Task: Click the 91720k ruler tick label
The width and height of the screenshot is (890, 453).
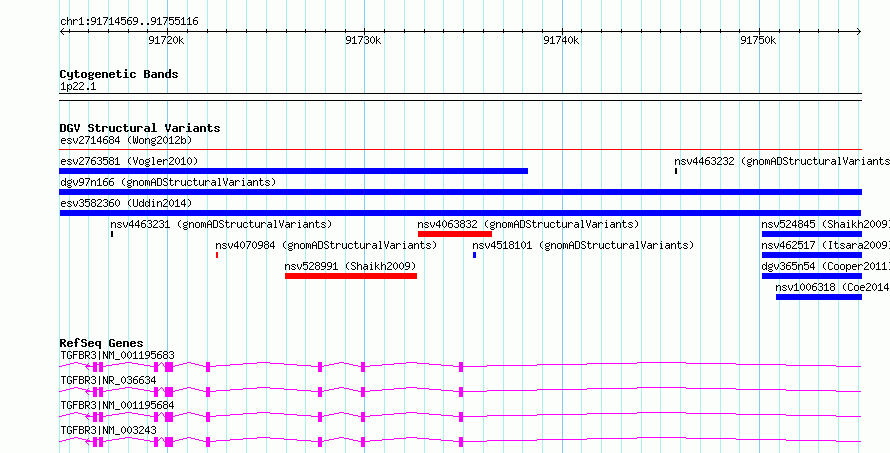Action: [x=166, y=40]
